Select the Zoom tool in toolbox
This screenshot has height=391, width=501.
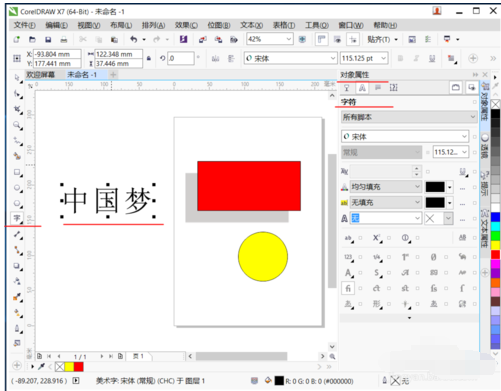coord(17,125)
